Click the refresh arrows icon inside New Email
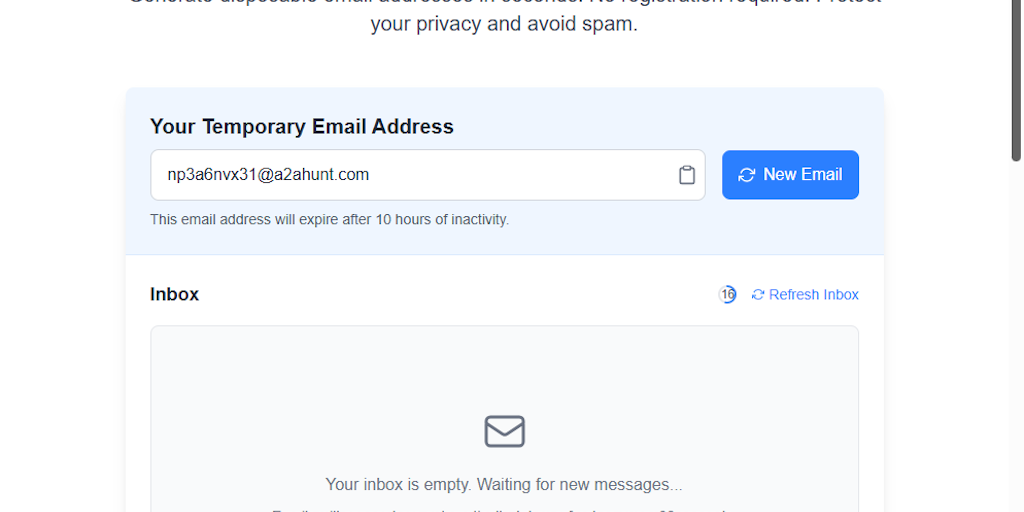1024x512 pixels. [x=746, y=175]
